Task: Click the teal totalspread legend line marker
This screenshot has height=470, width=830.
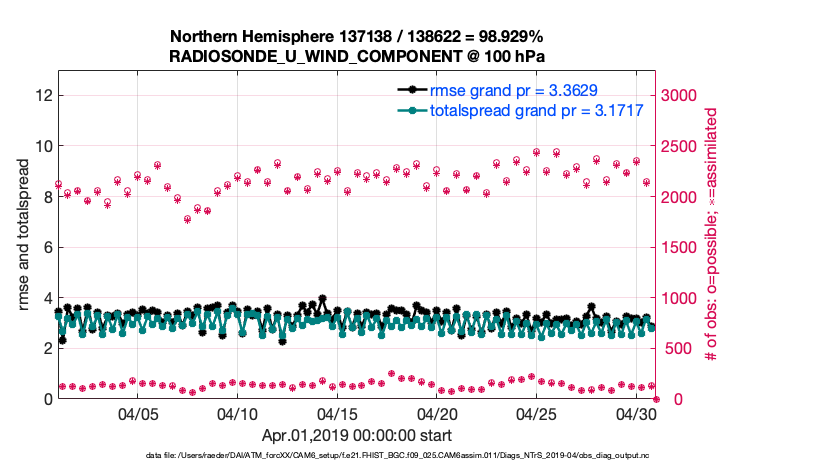Action: (412, 110)
